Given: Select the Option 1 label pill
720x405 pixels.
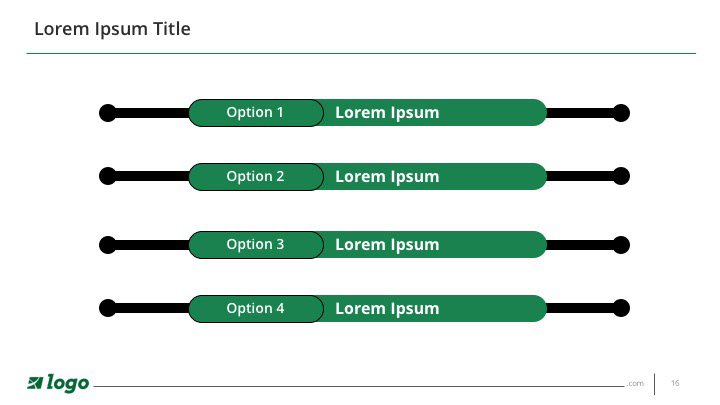Looking at the screenshot, I should [x=256, y=112].
